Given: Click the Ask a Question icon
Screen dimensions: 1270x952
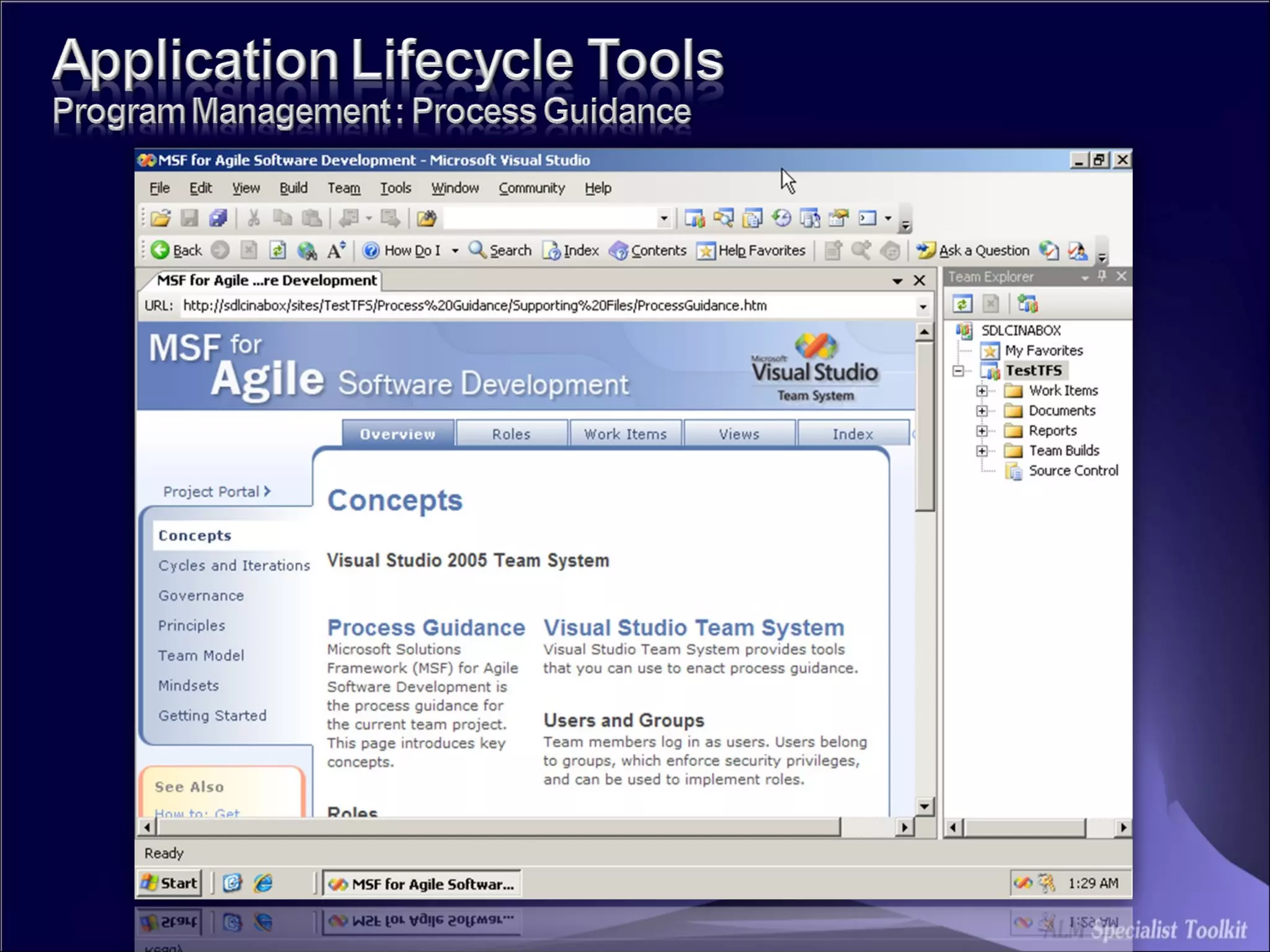Looking at the screenshot, I should 926,250.
